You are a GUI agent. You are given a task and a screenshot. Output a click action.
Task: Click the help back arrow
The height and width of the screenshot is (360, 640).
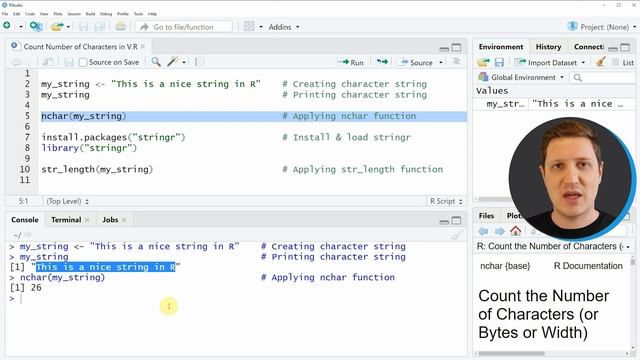[483, 231]
